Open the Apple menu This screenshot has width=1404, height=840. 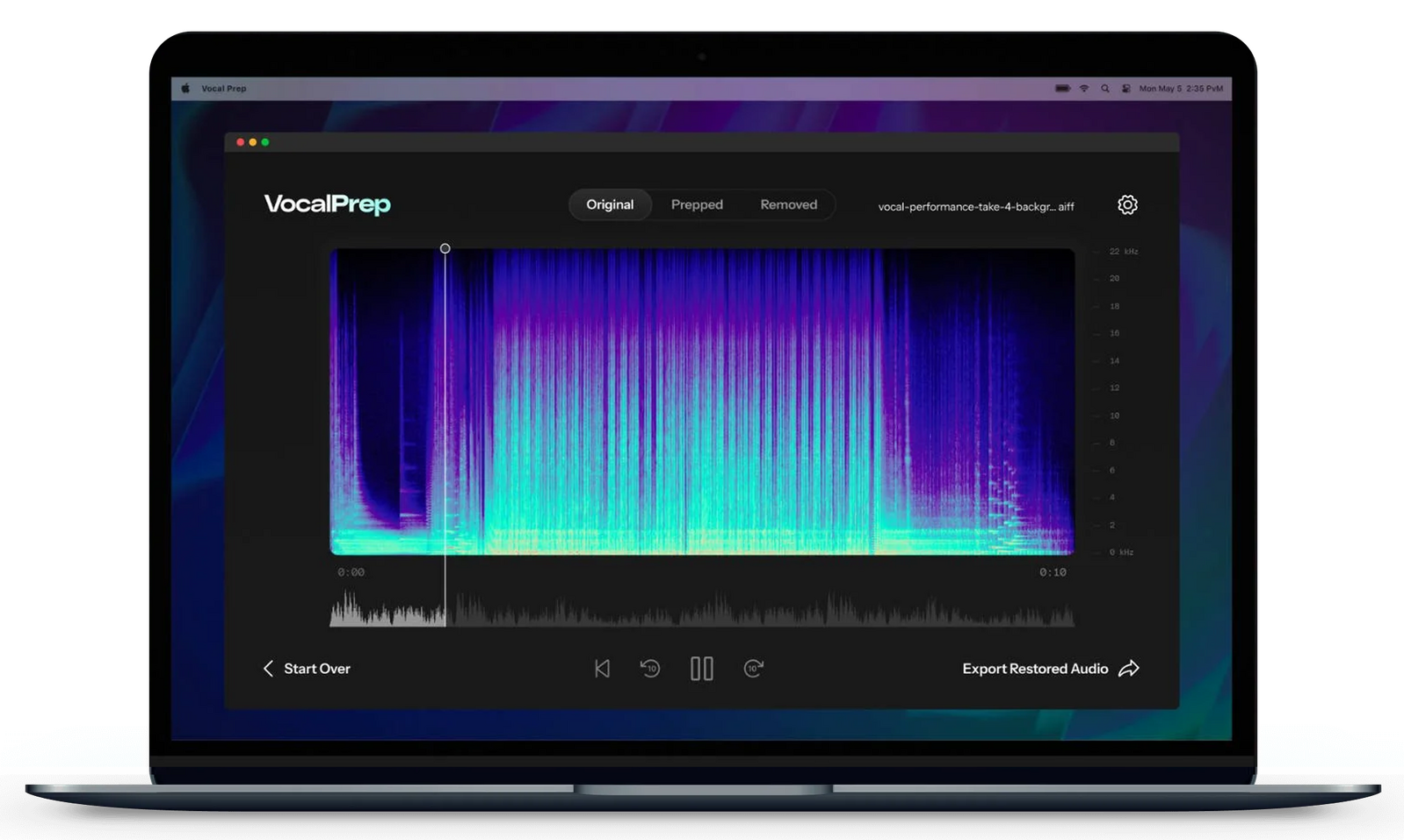[185, 89]
